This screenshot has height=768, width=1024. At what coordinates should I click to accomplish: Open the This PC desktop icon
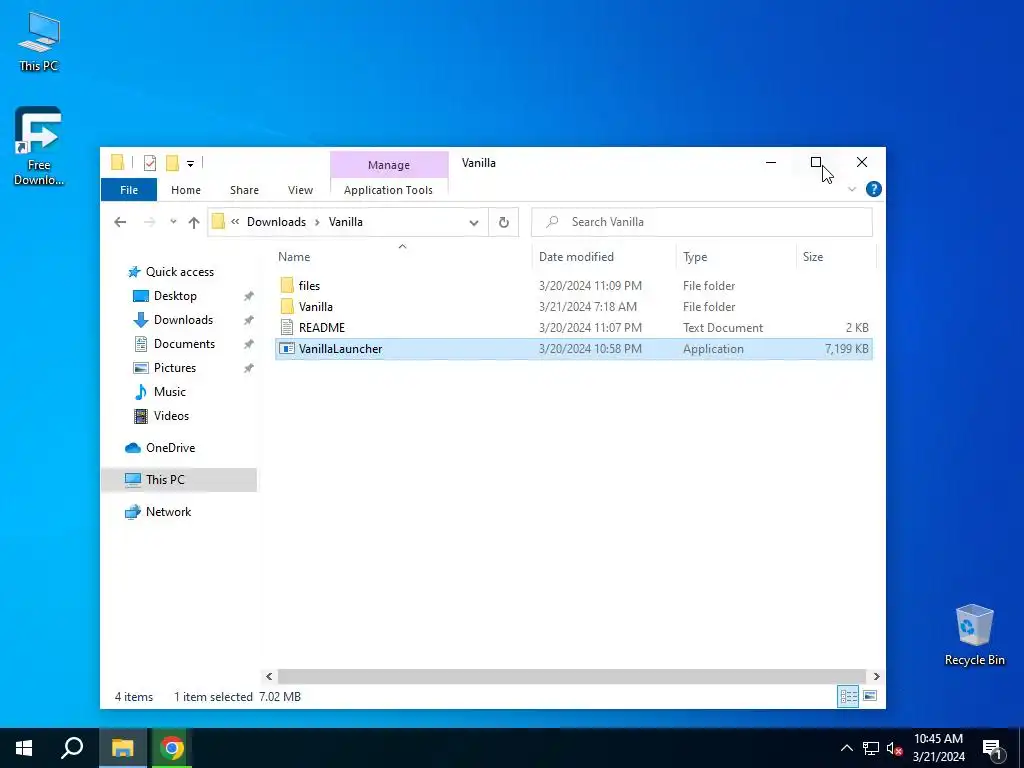click(x=39, y=41)
